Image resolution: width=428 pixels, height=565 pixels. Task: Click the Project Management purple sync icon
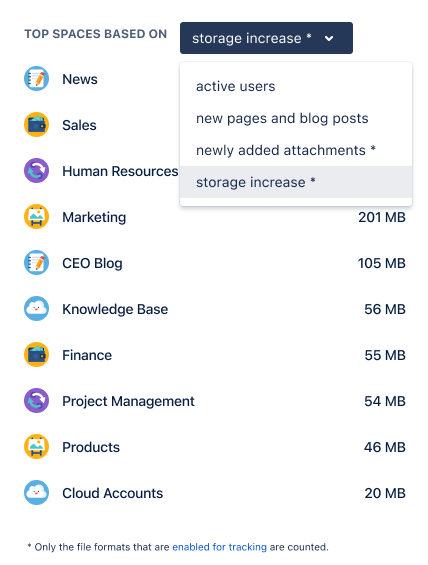point(36,401)
